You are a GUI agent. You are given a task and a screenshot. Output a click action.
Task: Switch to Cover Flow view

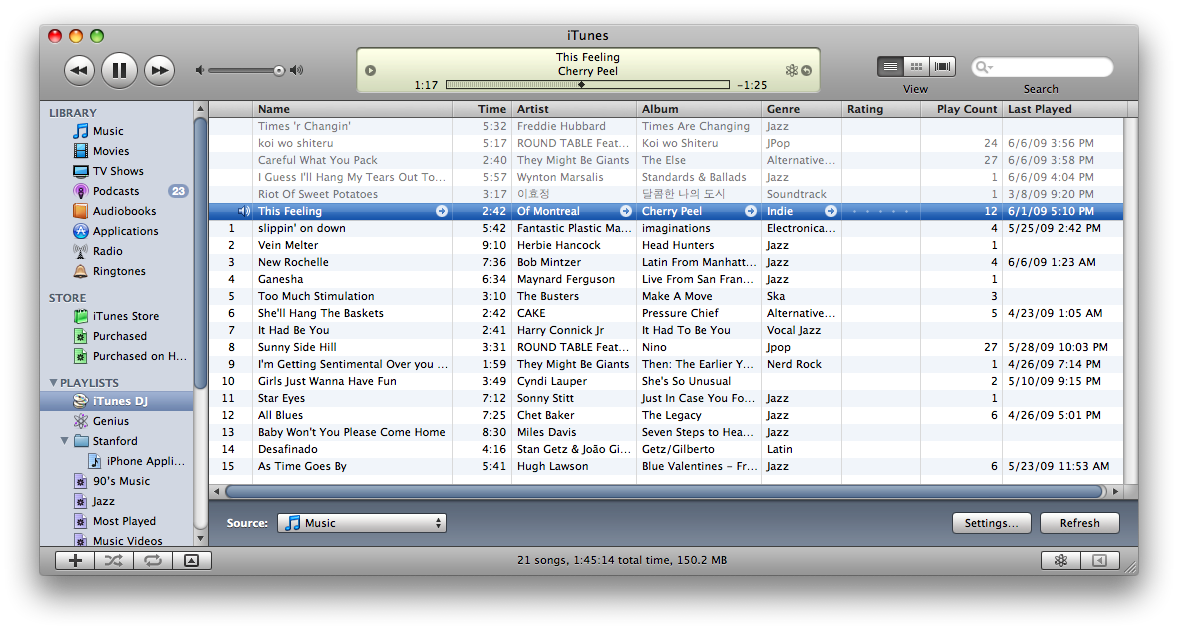coord(942,67)
